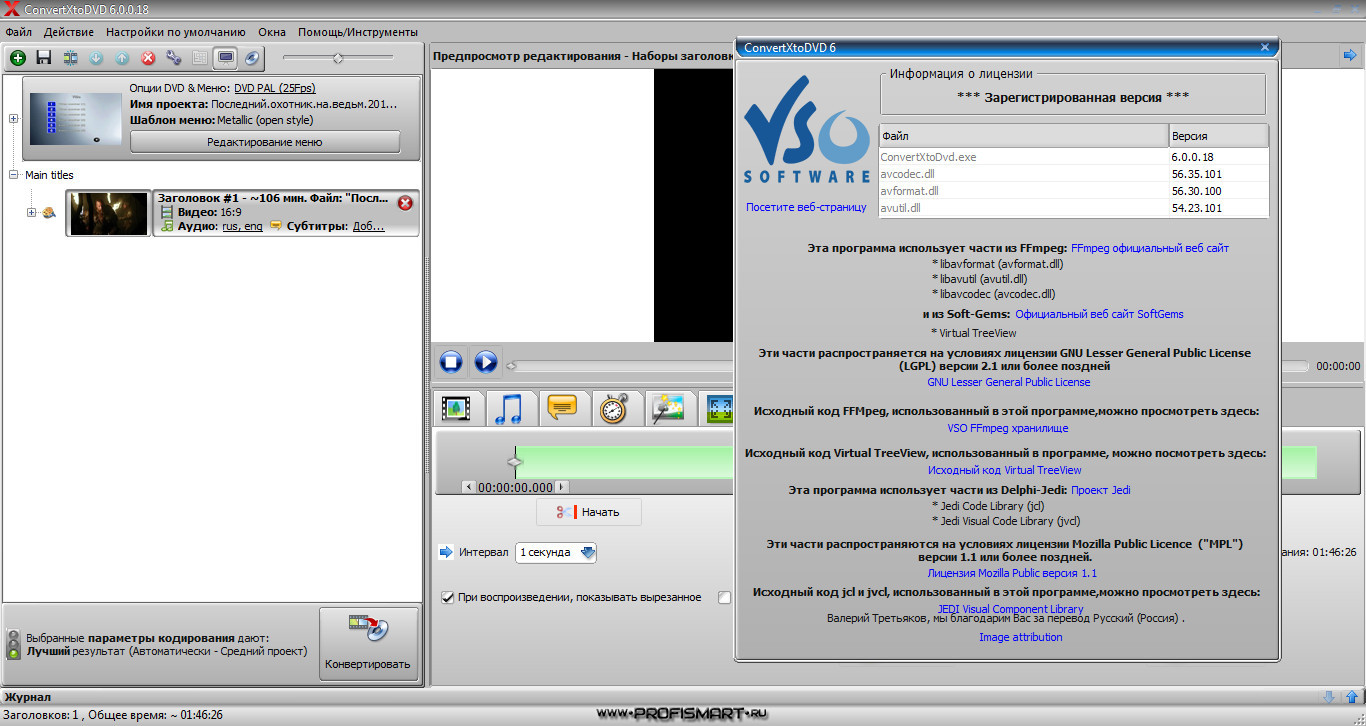Expand the Заголовок #1 title node
Image resolution: width=1366 pixels, height=726 pixels.
tap(32, 213)
